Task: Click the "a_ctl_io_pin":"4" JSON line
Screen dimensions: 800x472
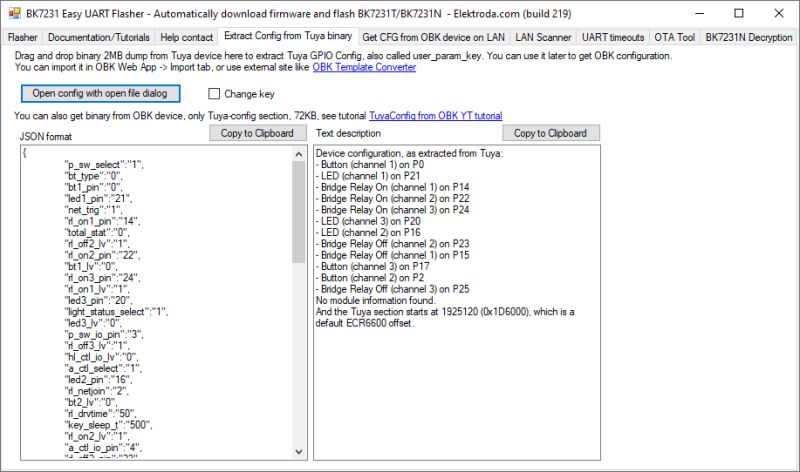Action: pos(103,448)
